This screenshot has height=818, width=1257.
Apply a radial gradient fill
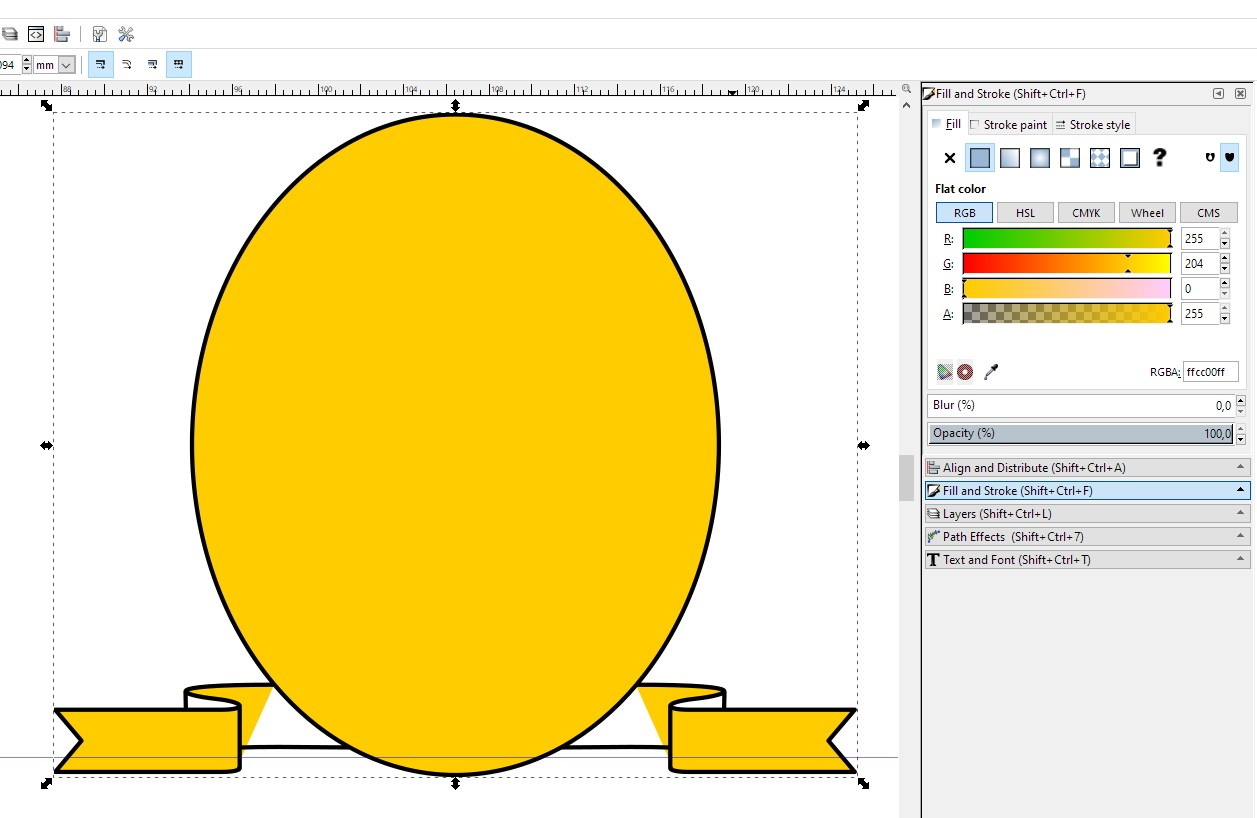[x=1039, y=157]
